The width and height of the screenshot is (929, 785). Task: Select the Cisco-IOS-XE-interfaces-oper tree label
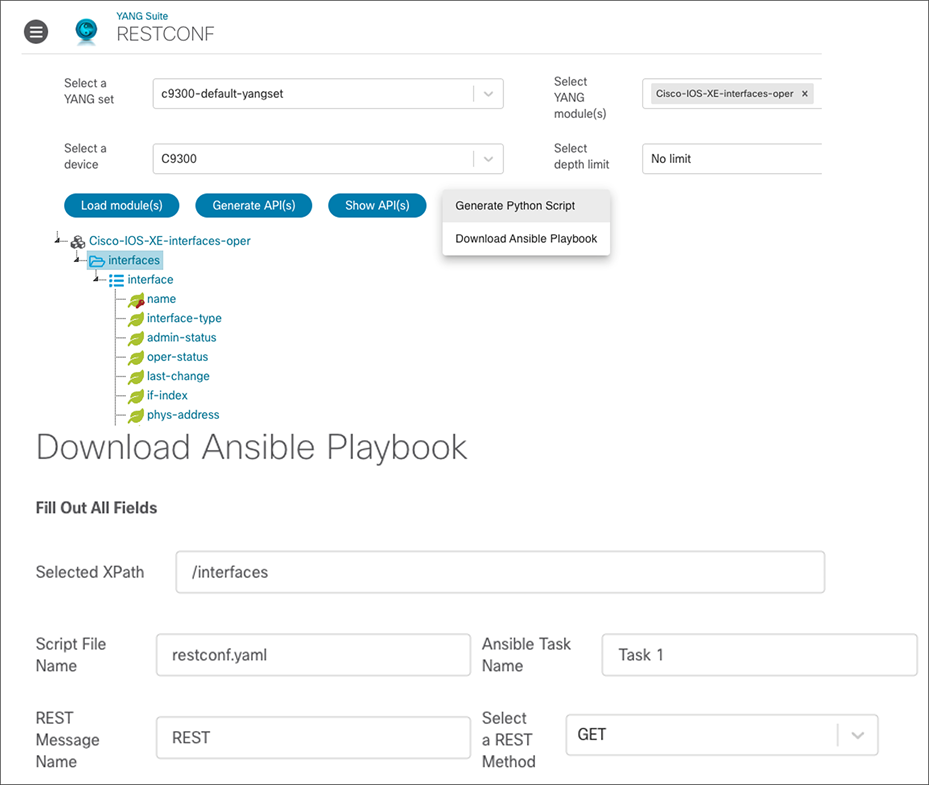tap(169, 241)
